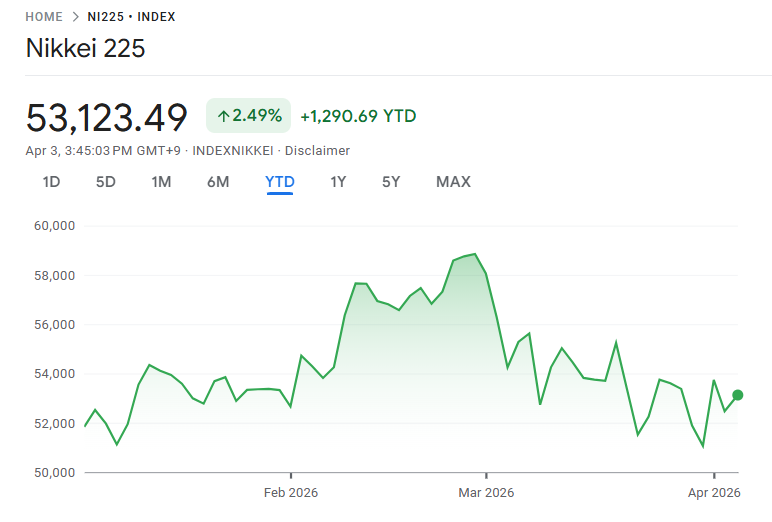This screenshot has width=772, height=522.
Task: Click the 53,123.49 price value
Action: [106, 118]
